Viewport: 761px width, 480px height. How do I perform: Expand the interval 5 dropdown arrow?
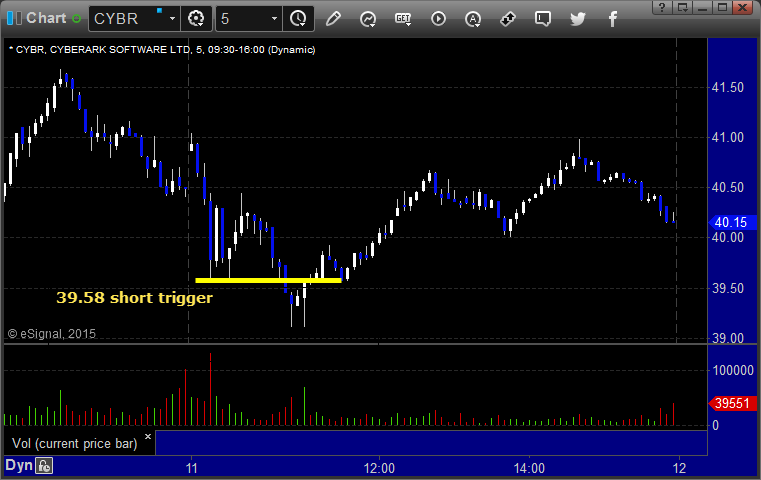pyautogui.click(x=274, y=18)
